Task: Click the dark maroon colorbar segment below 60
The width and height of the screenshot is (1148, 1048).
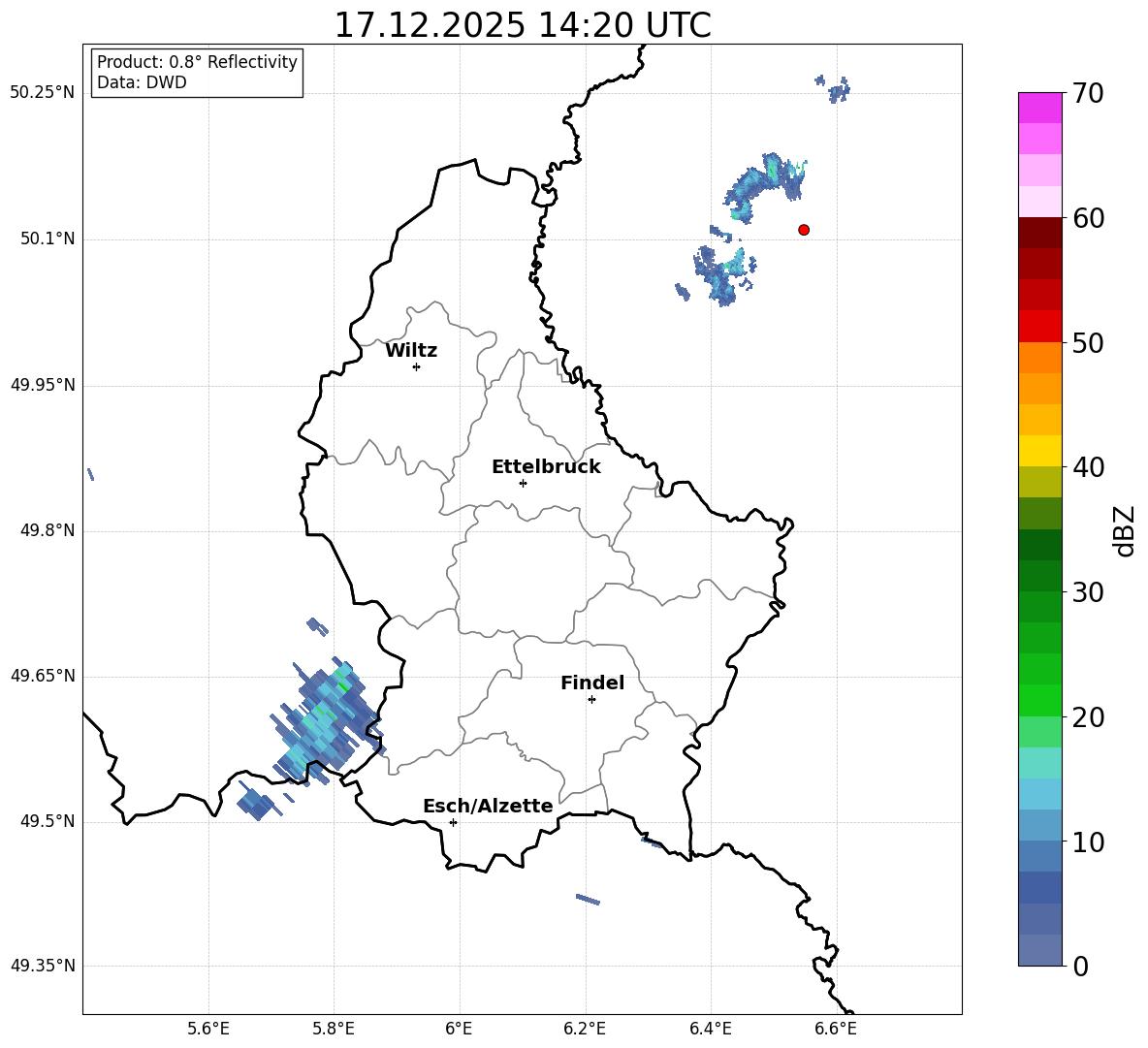Action: point(1039,233)
